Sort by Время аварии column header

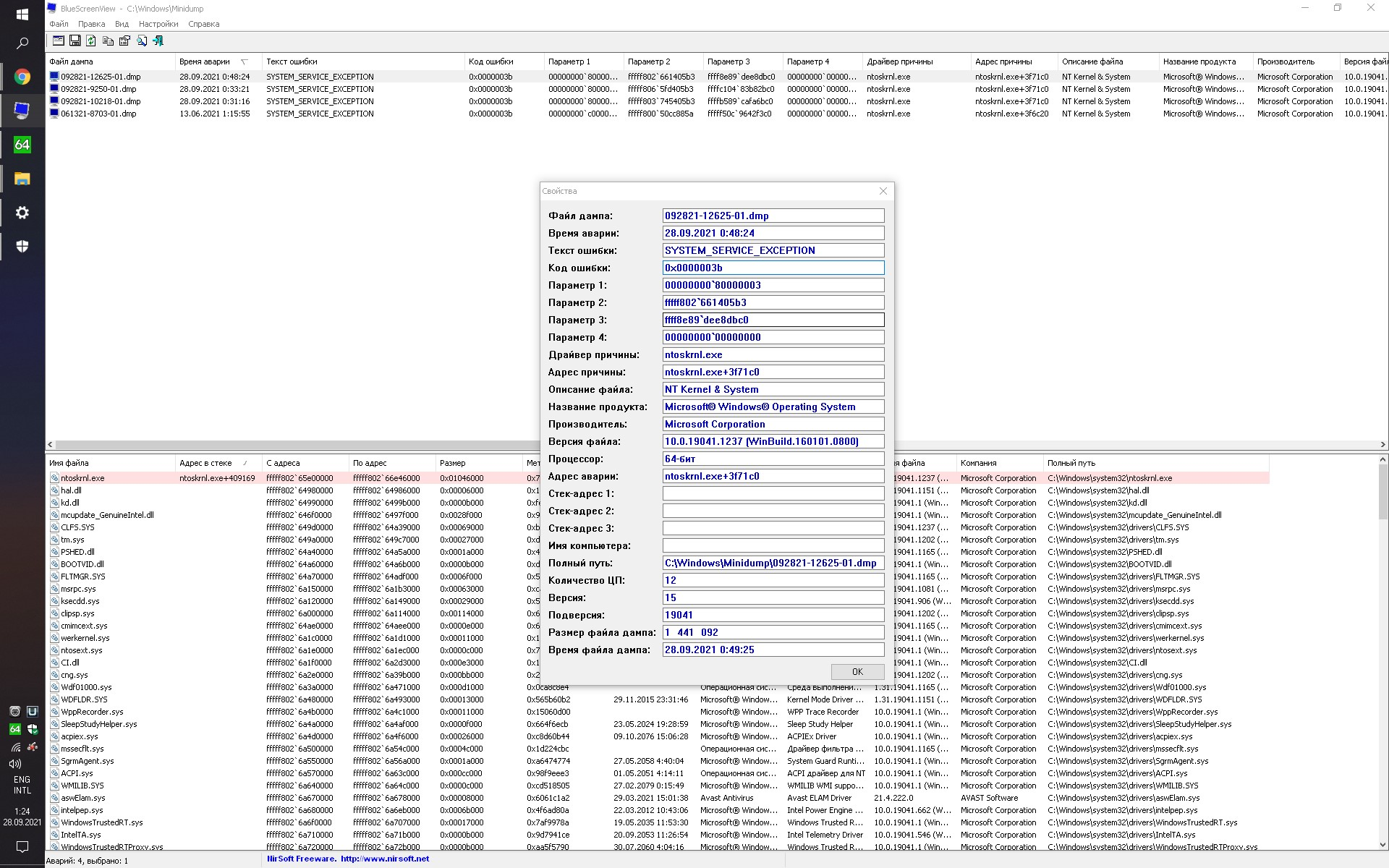tap(218, 61)
